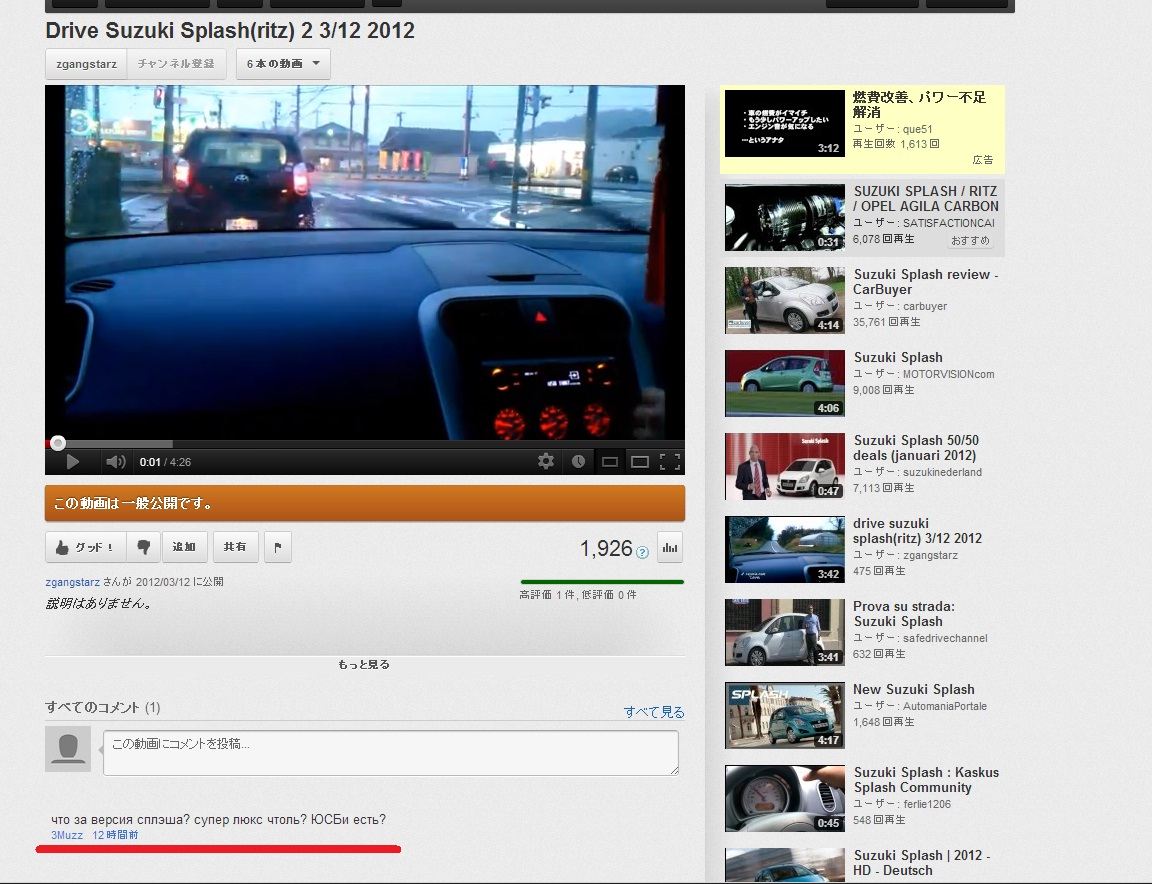Click the like/dislike rating bar
The image size is (1152, 884).
pyautogui.click(x=602, y=582)
